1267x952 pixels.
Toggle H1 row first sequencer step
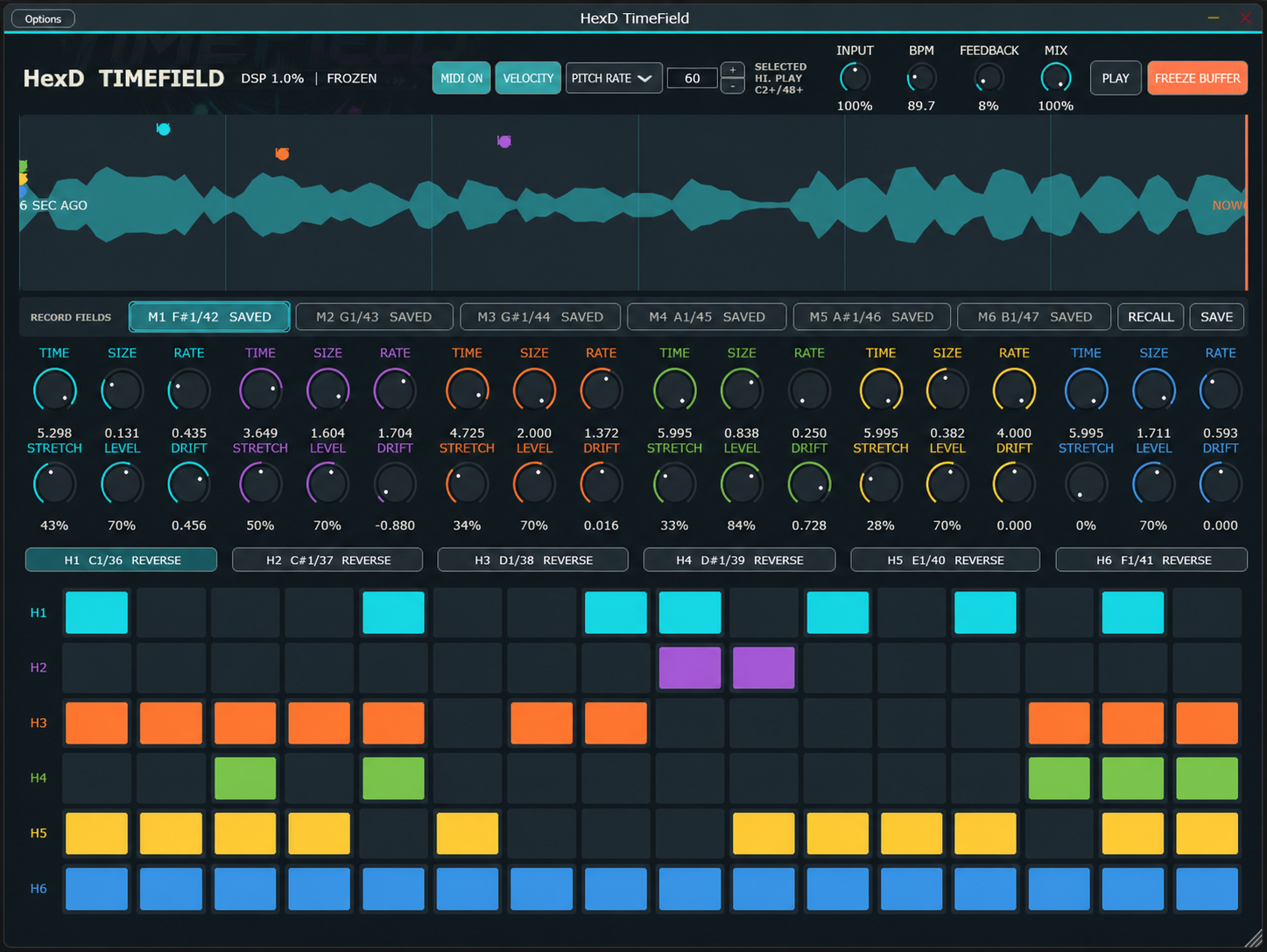tap(97, 612)
